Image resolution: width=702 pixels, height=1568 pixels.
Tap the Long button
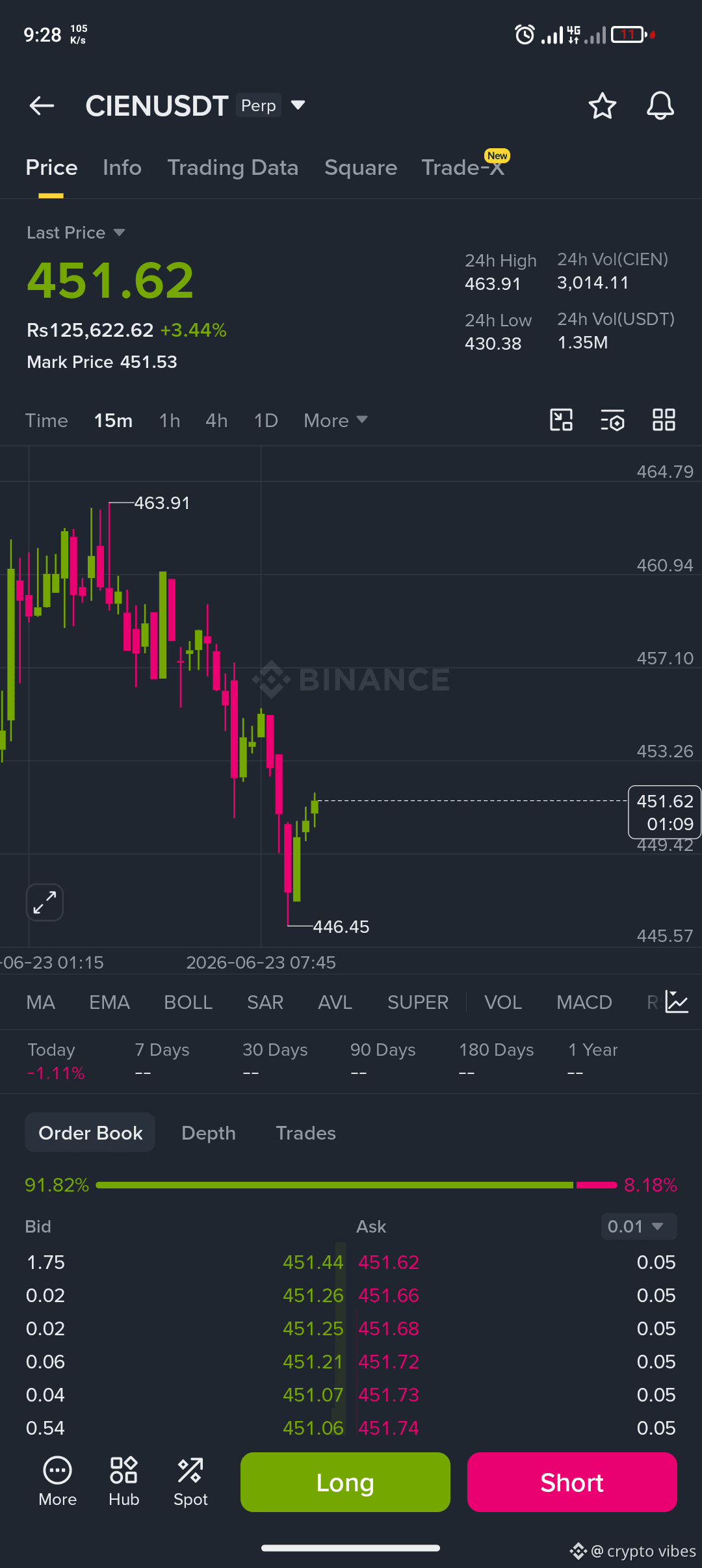345,1482
